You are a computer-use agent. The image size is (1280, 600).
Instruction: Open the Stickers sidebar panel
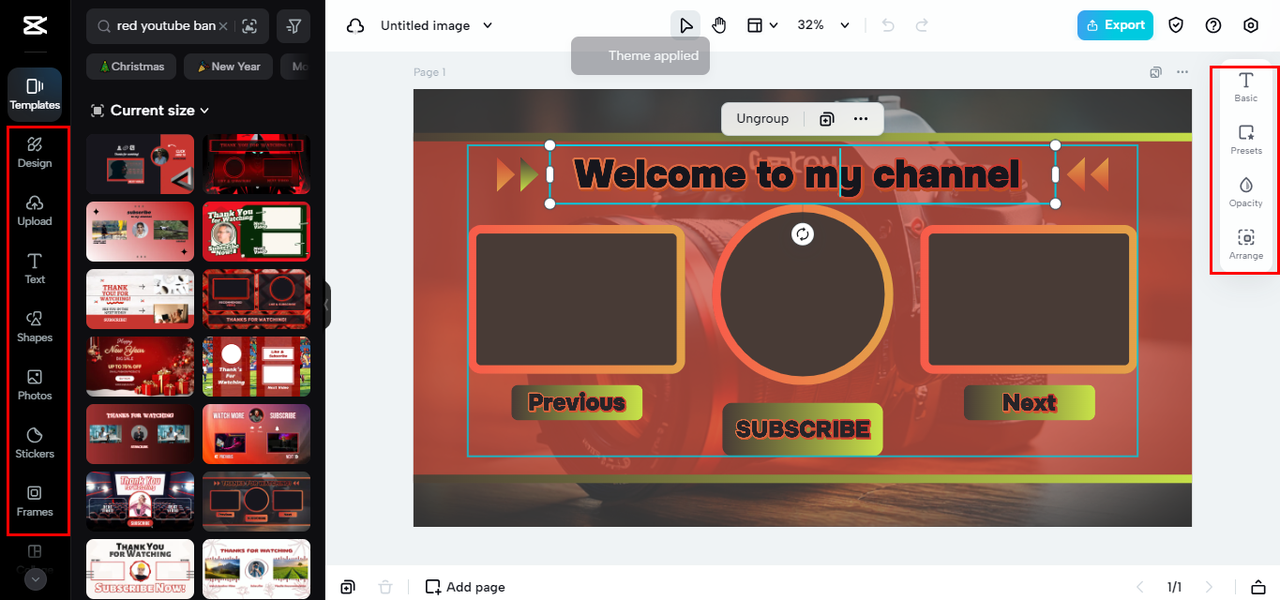[x=35, y=442]
